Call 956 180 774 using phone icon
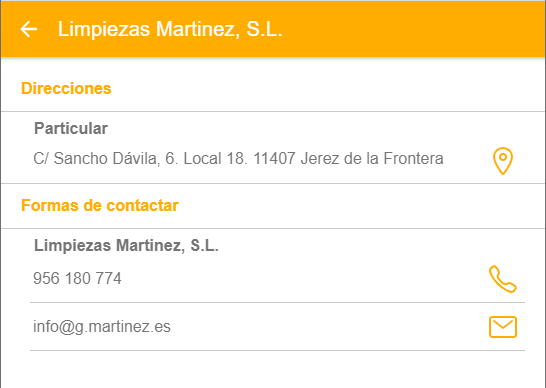Image resolution: width=546 pixels, height=388 pixels. tap(503, 279)
